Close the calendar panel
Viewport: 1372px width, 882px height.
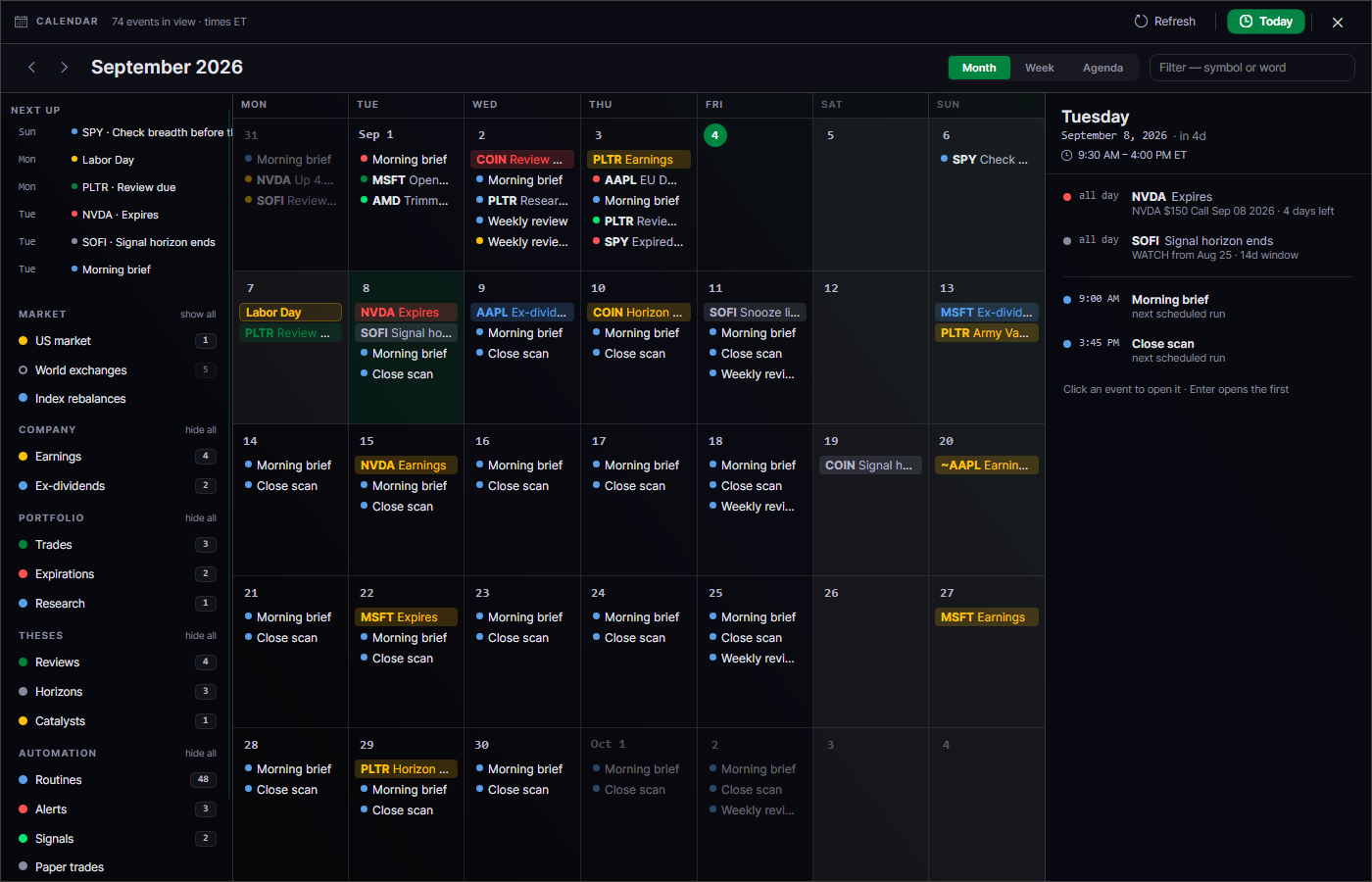1337,22
